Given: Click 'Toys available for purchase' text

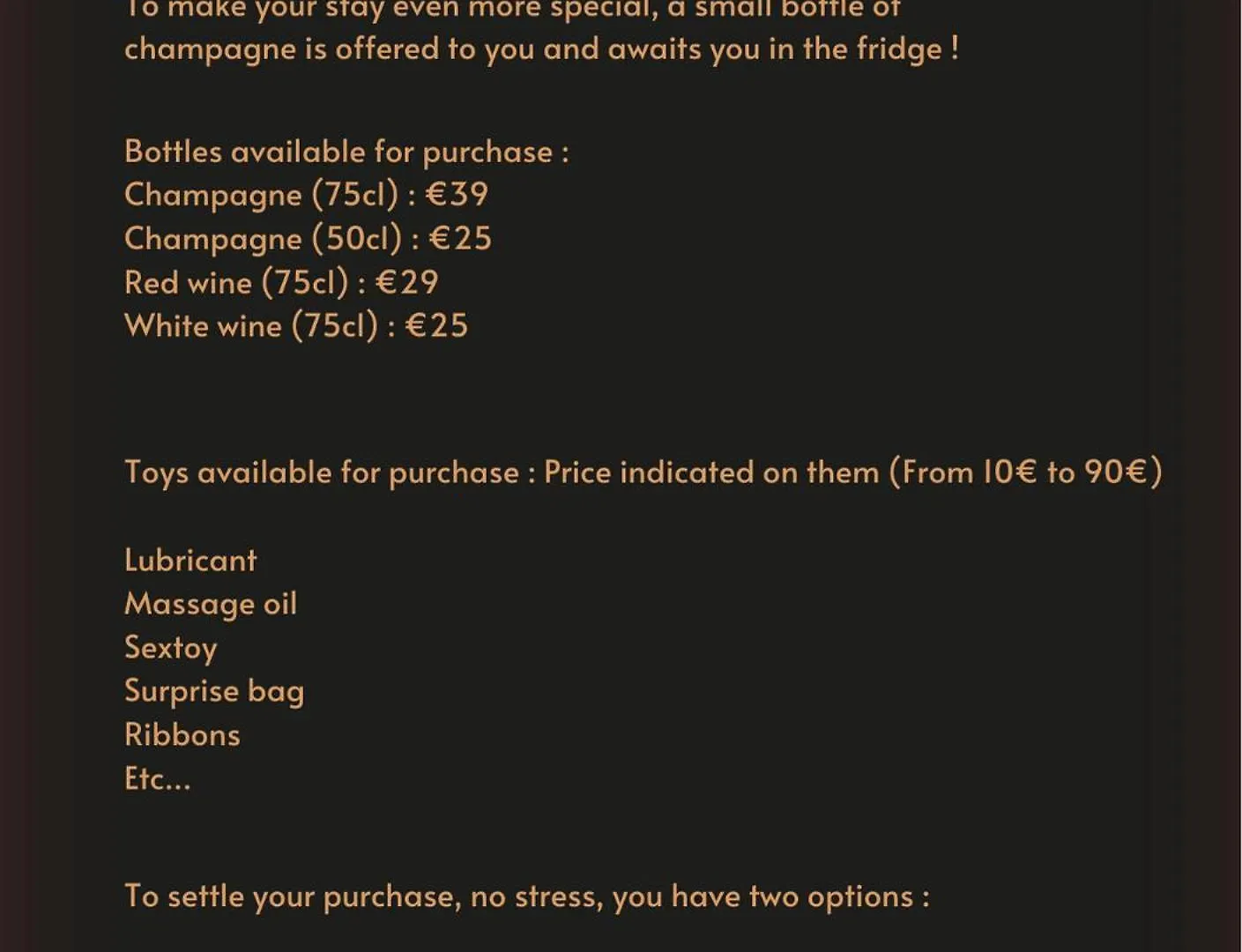Looking at the screenshot, I should click(322, 472).
